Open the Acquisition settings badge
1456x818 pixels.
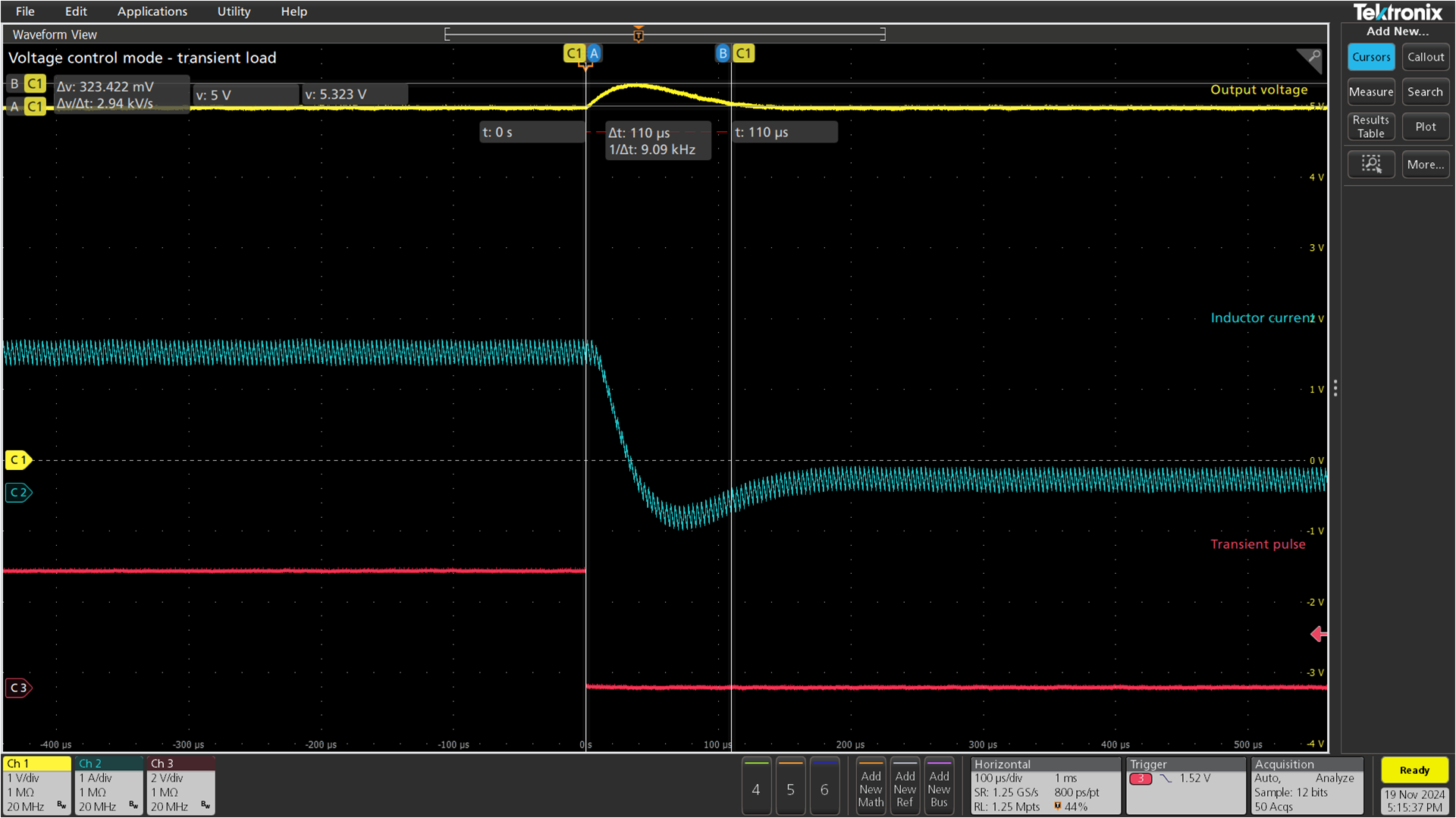pos(1307,785)
